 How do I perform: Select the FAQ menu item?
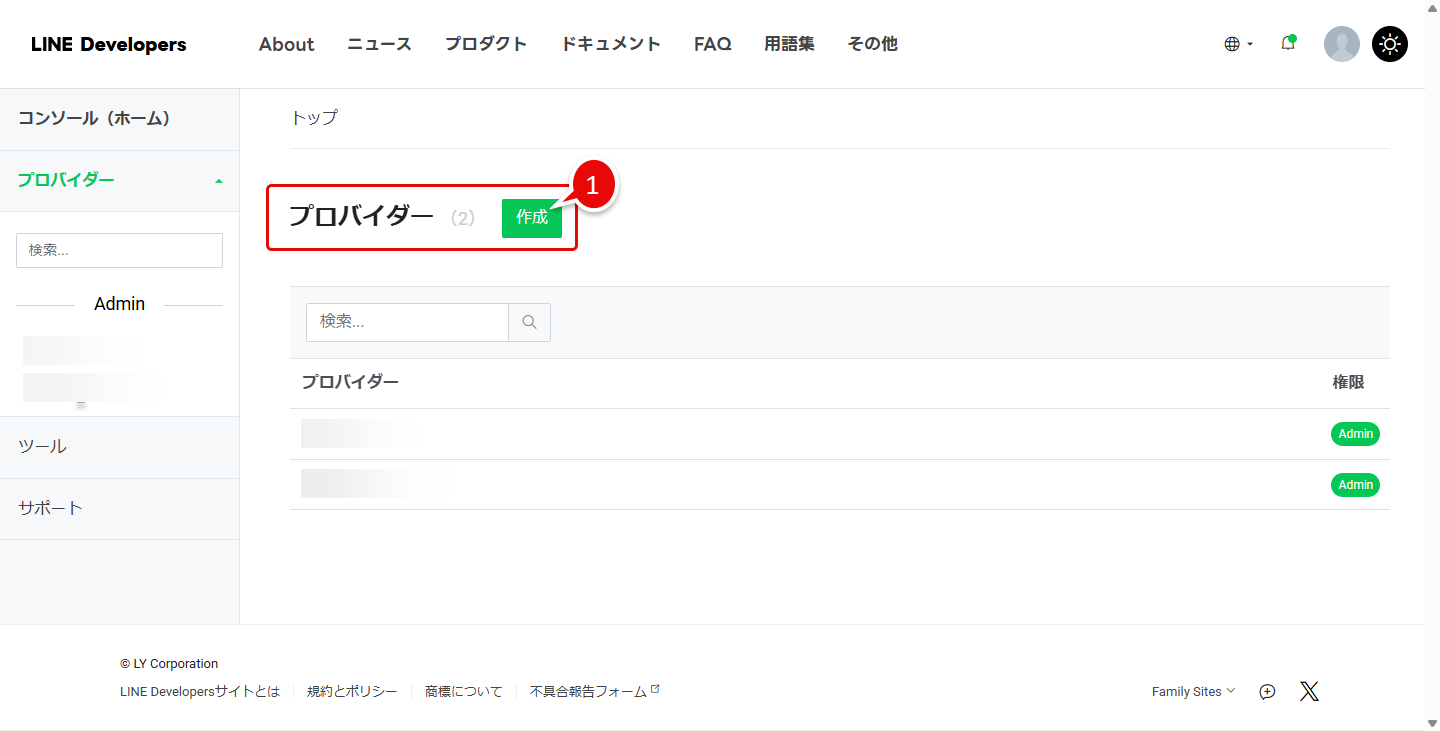(712, 44)
